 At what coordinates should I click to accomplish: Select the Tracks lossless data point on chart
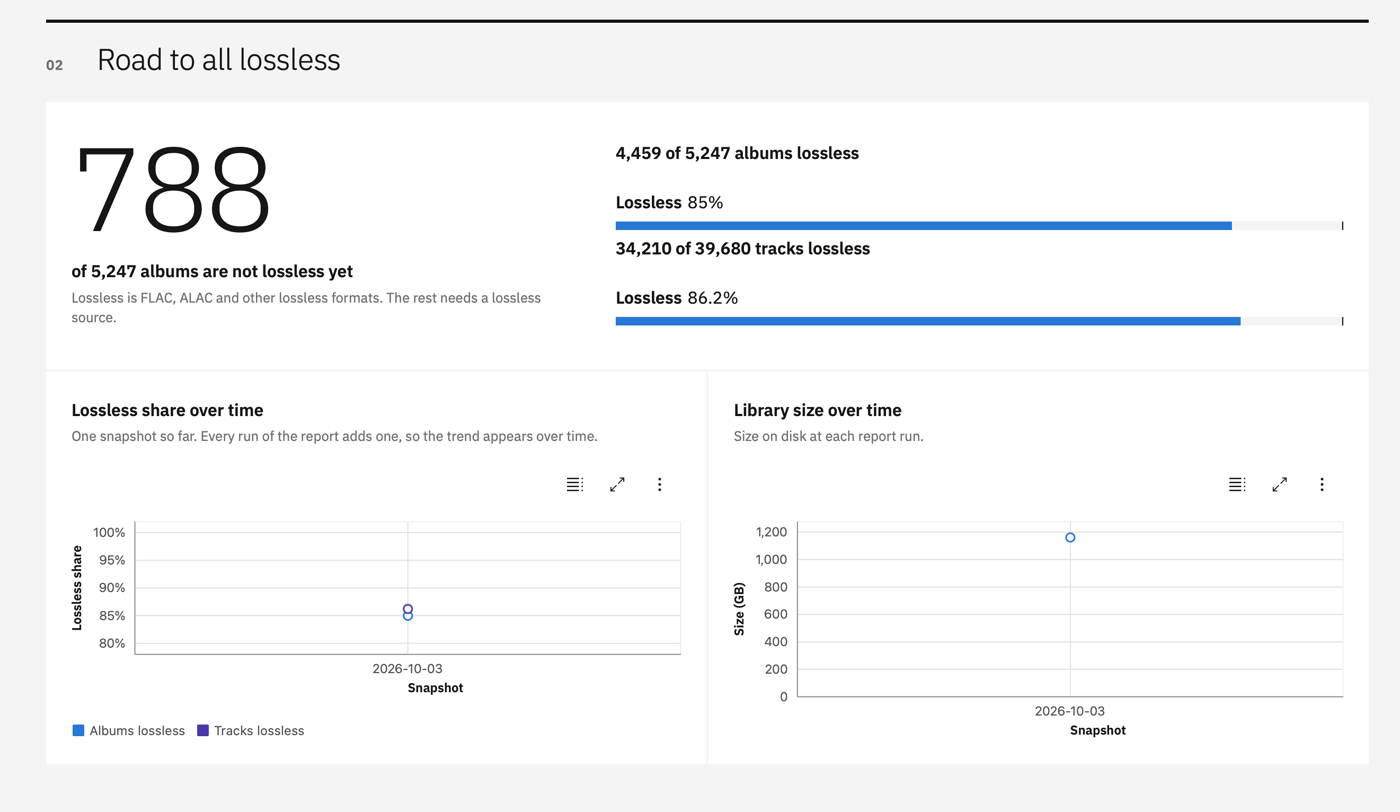(x=408, y=609)
